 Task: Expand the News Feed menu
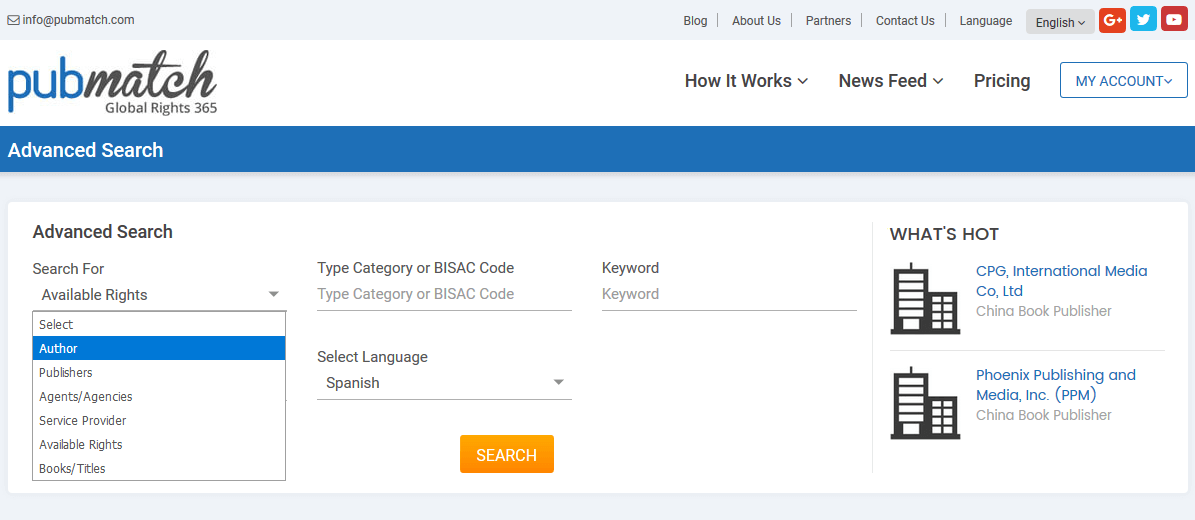point(891,81)
